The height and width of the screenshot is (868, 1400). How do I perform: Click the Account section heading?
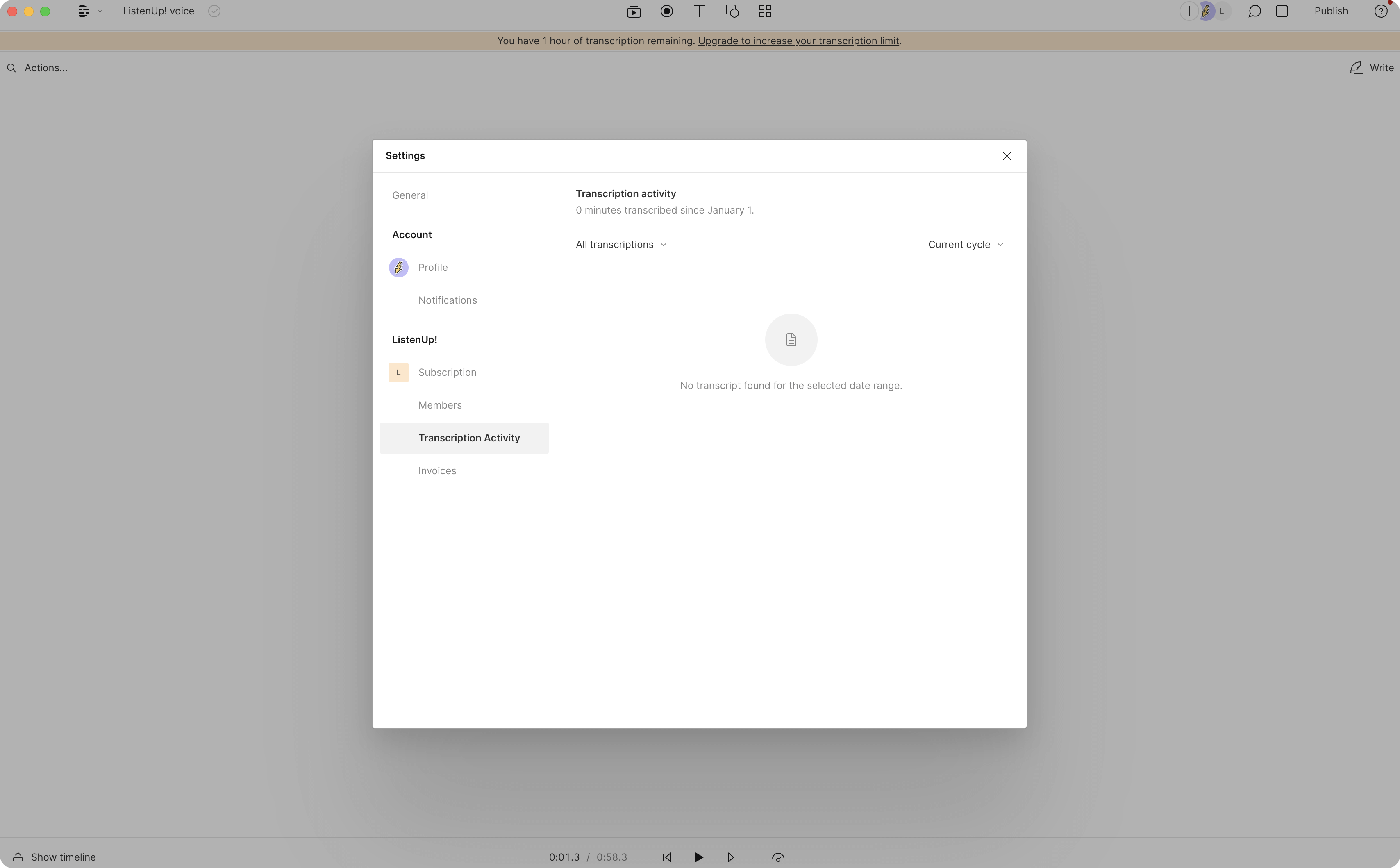coord(411,235)
